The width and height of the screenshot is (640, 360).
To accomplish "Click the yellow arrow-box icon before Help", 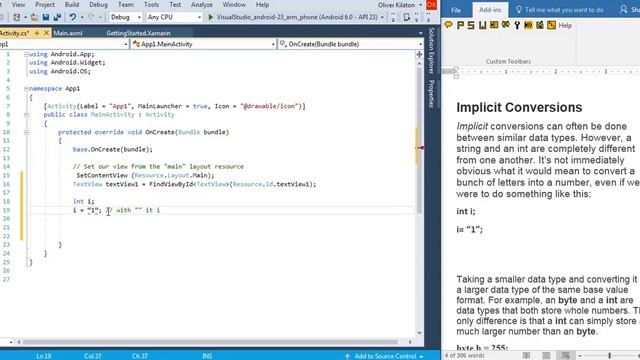I will [x=551, y=25].
